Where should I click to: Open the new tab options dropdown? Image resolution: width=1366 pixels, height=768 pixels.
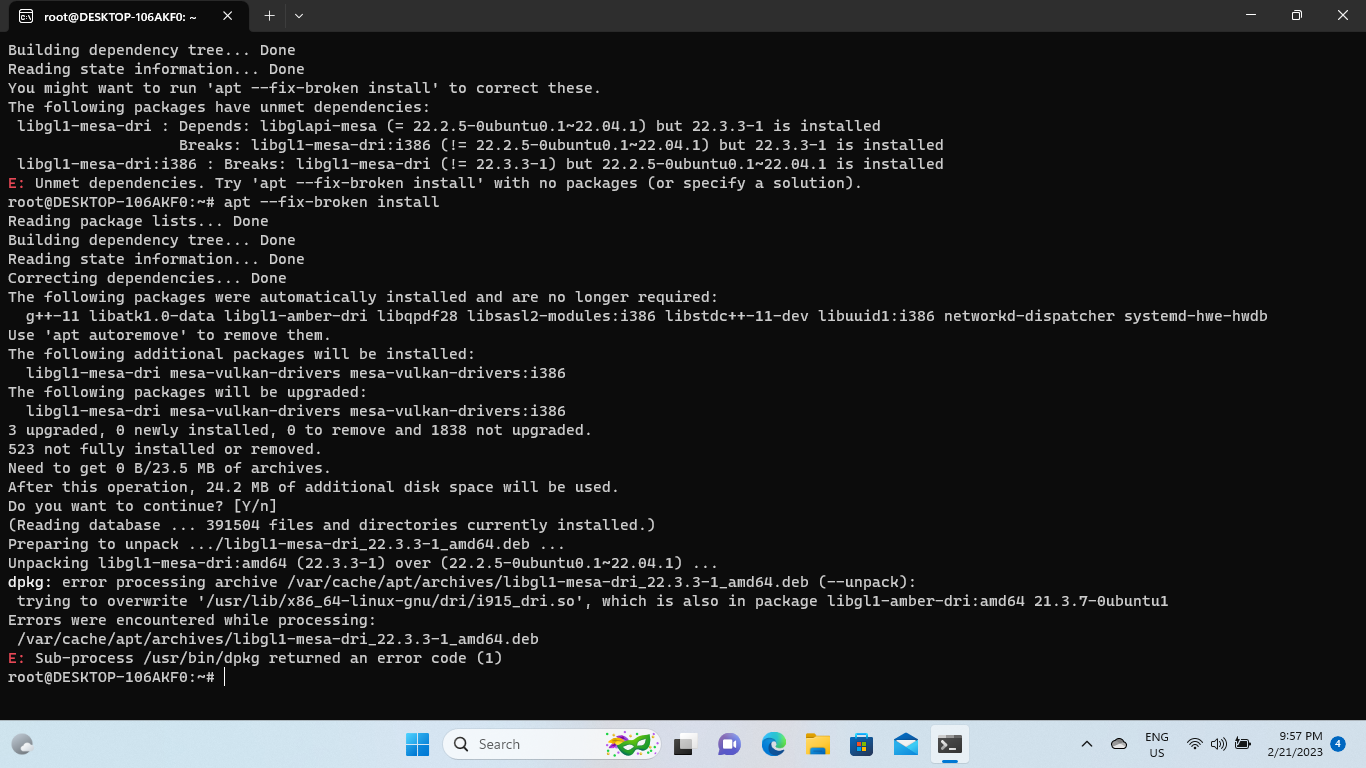pos(297,15)
